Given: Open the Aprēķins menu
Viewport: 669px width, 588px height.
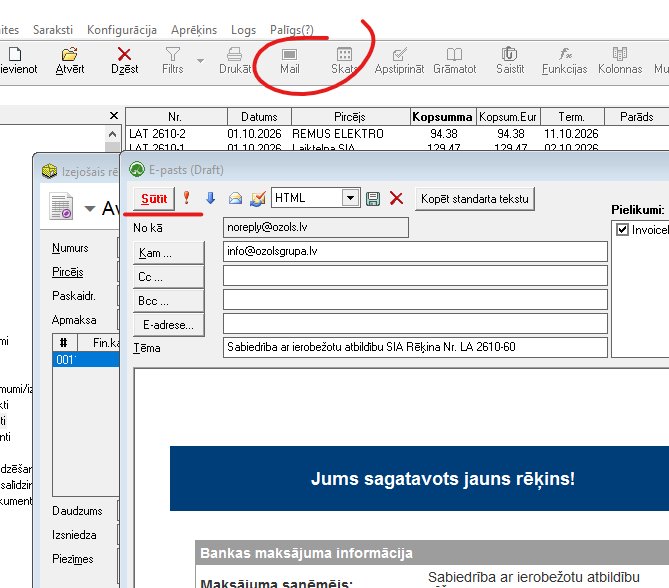Looking at the screenshot, I should point(194,30).
